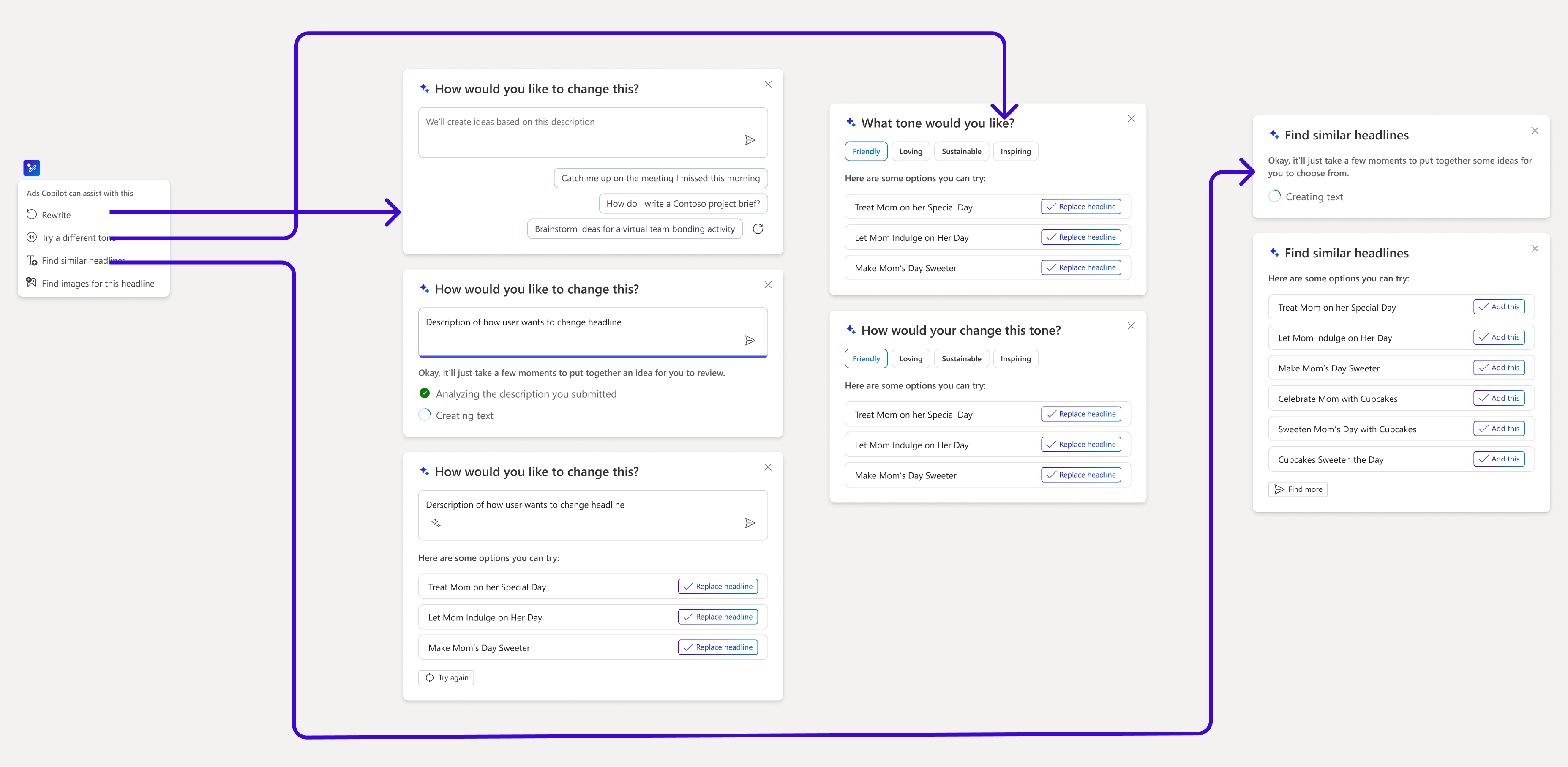The width and height of the screenshot is (1568, 767).
Task: Add this for 'Celebrate Mom with Cupcakes'
Action: tap(1499, 398)
